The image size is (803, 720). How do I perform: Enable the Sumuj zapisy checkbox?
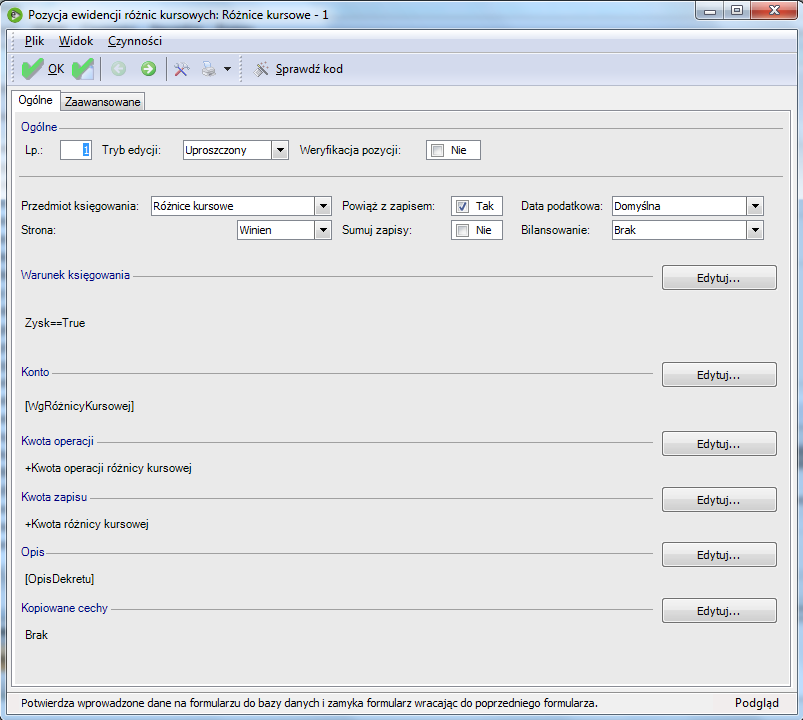(462, 230)
